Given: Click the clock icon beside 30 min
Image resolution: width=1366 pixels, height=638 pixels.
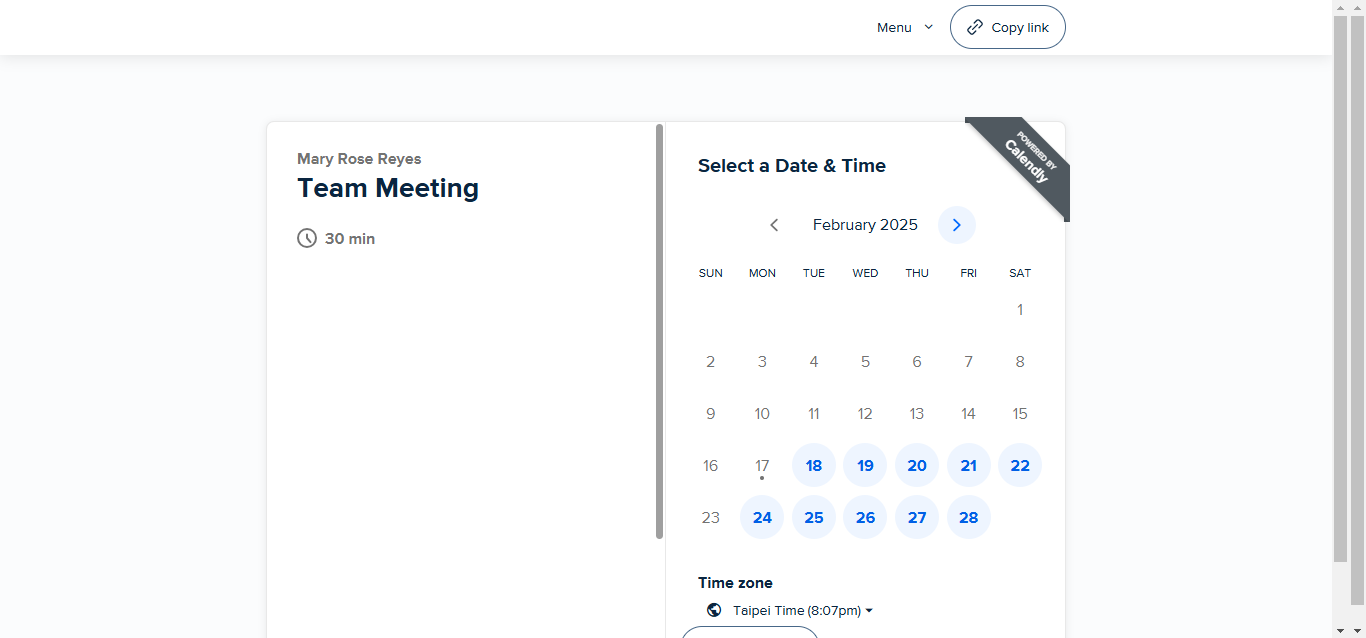Looking at the screenshot, I should 307,238.
